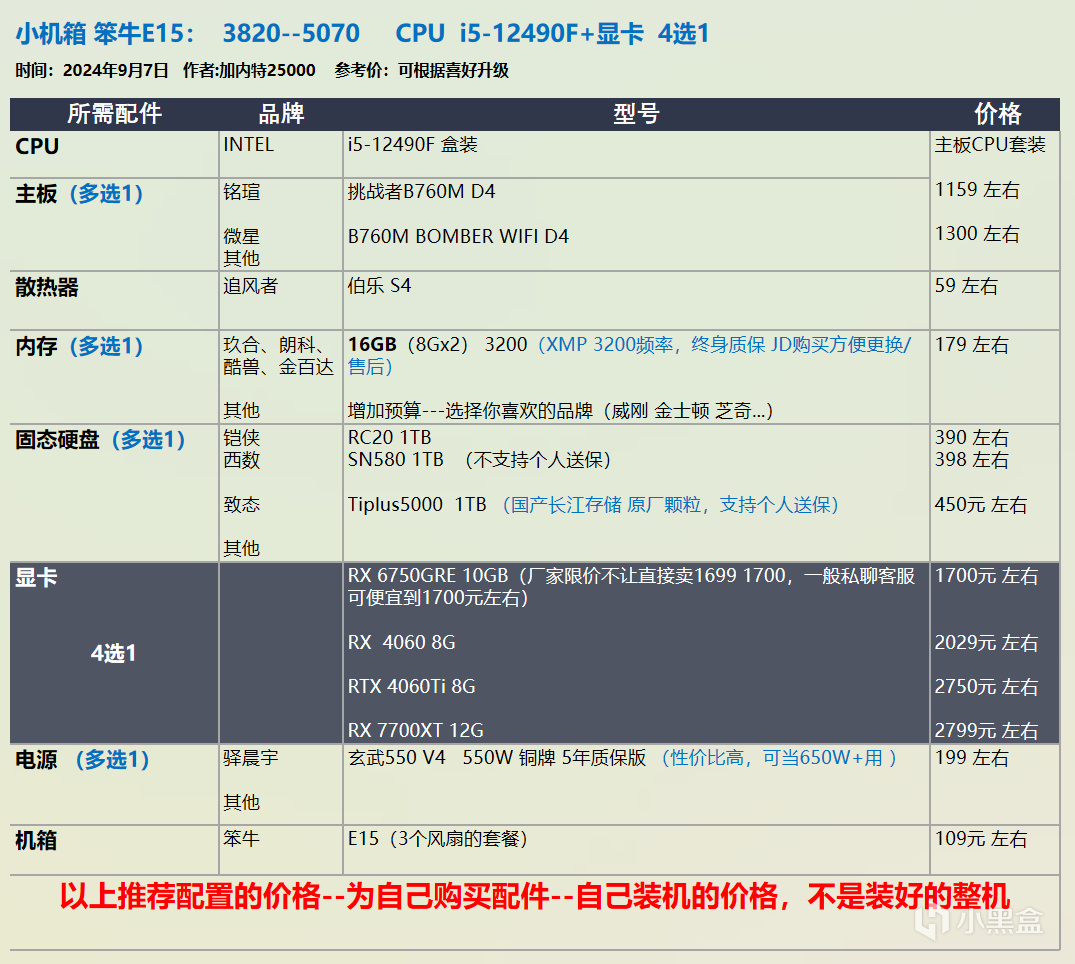Screen dimensions: 1075x964
Task: Click the price 390 左右
Action: coord(971,437)
